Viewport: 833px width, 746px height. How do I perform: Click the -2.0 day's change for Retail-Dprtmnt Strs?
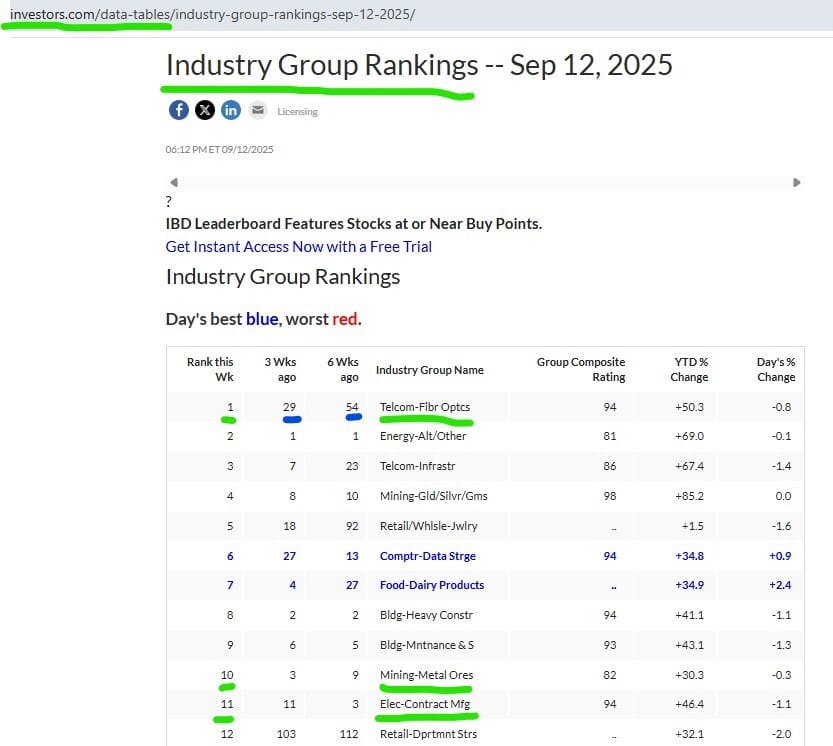pos(781,734)
